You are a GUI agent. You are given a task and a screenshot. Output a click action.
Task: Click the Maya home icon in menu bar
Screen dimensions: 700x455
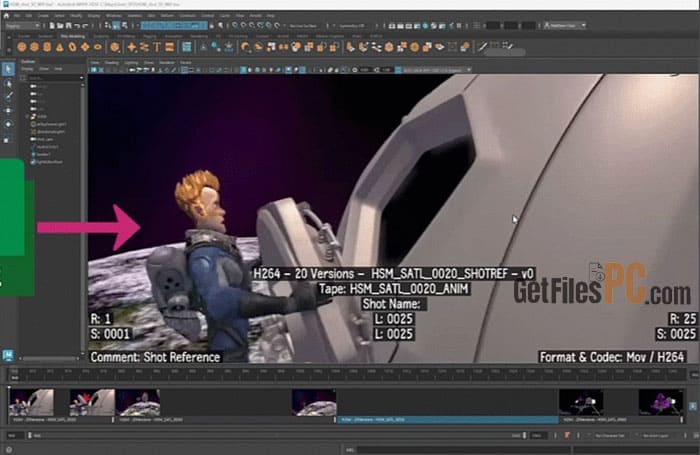pyautogui.click(x=6, y=16)
